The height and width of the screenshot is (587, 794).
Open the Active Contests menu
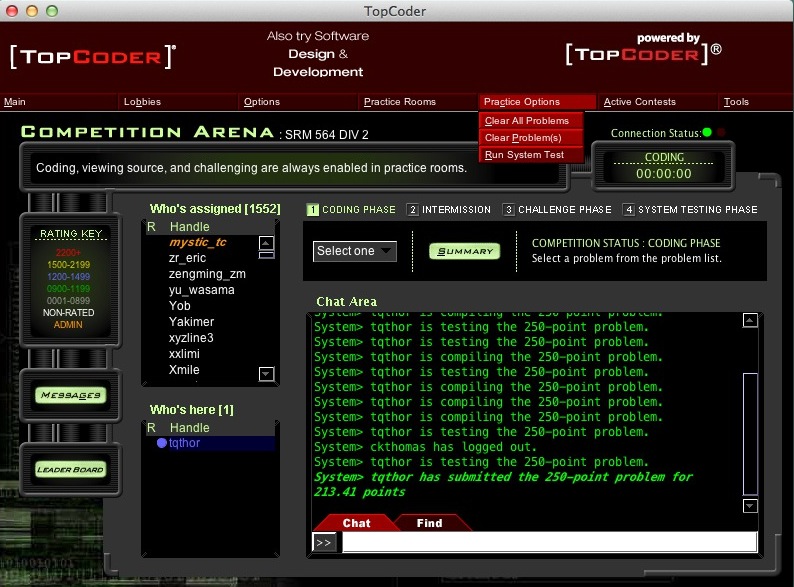coord(639,102)
